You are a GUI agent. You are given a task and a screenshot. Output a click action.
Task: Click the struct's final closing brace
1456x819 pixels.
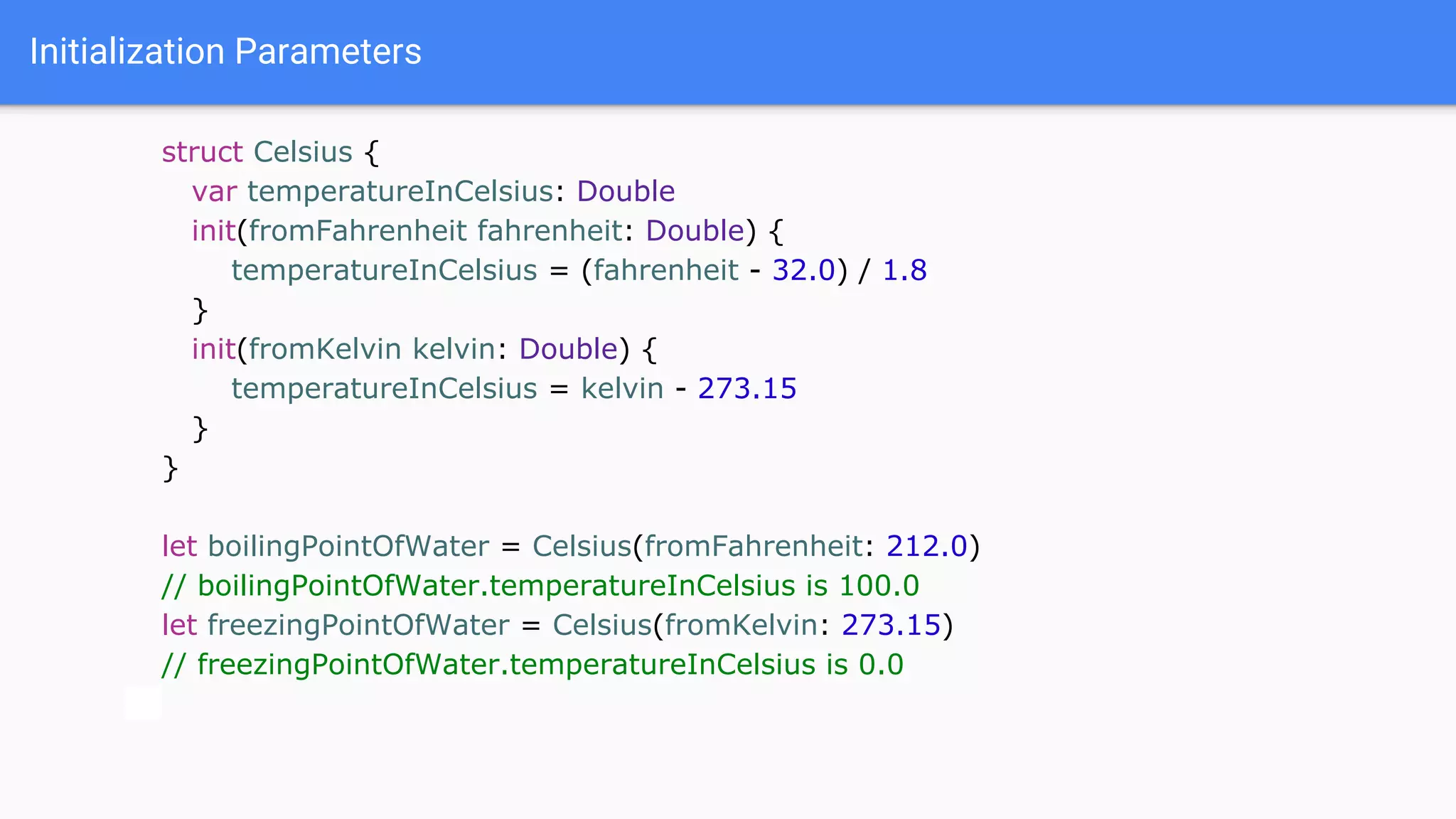coord(170,469)
